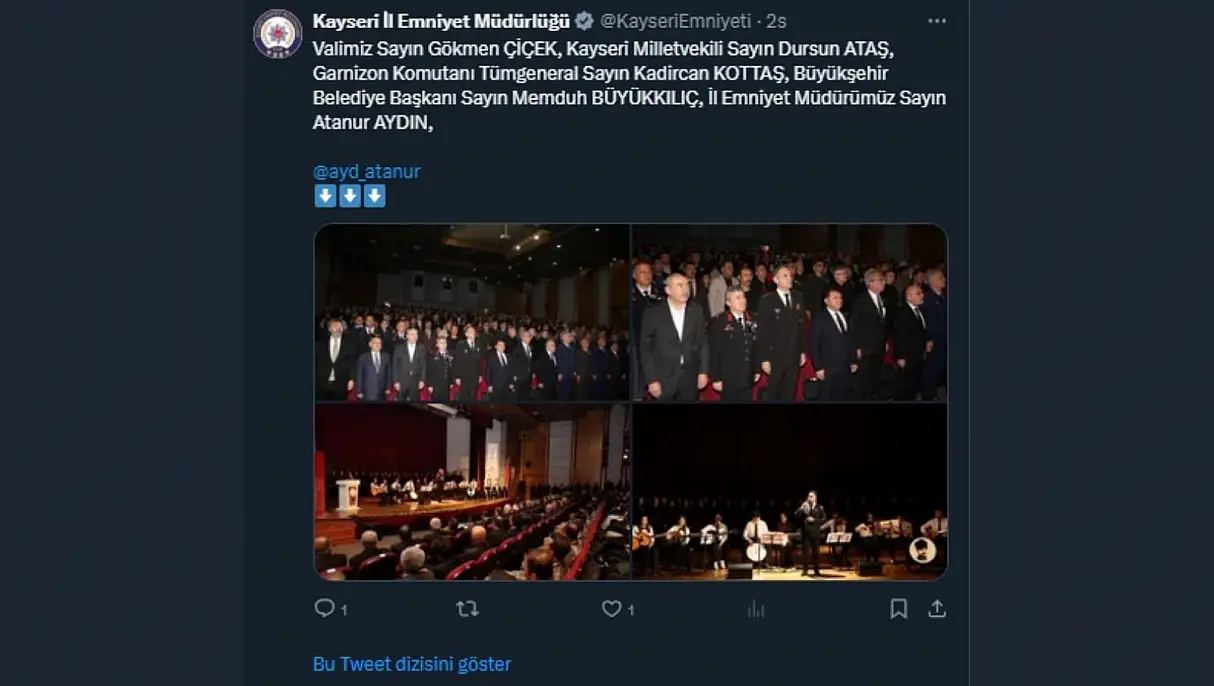
Task: Open Kayseri İl Emniyet Müdürlüğü profile name
Action: point(441,21)
